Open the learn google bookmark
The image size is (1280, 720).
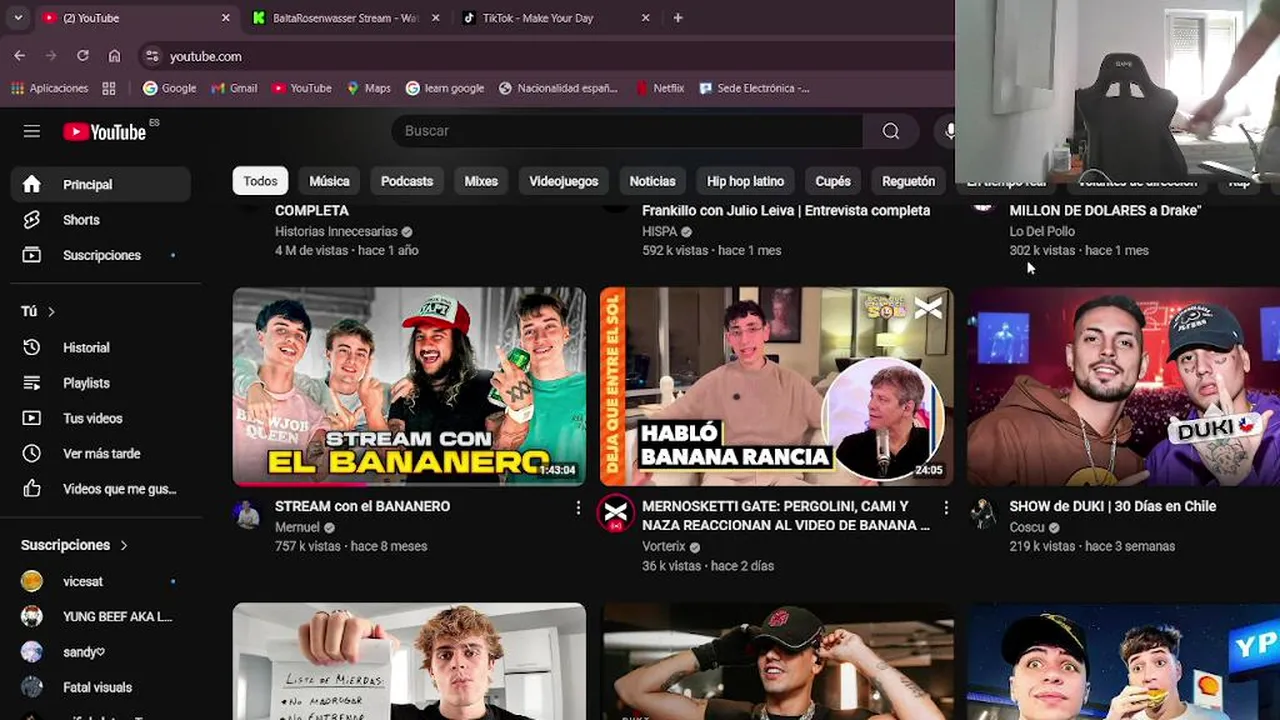445,88
